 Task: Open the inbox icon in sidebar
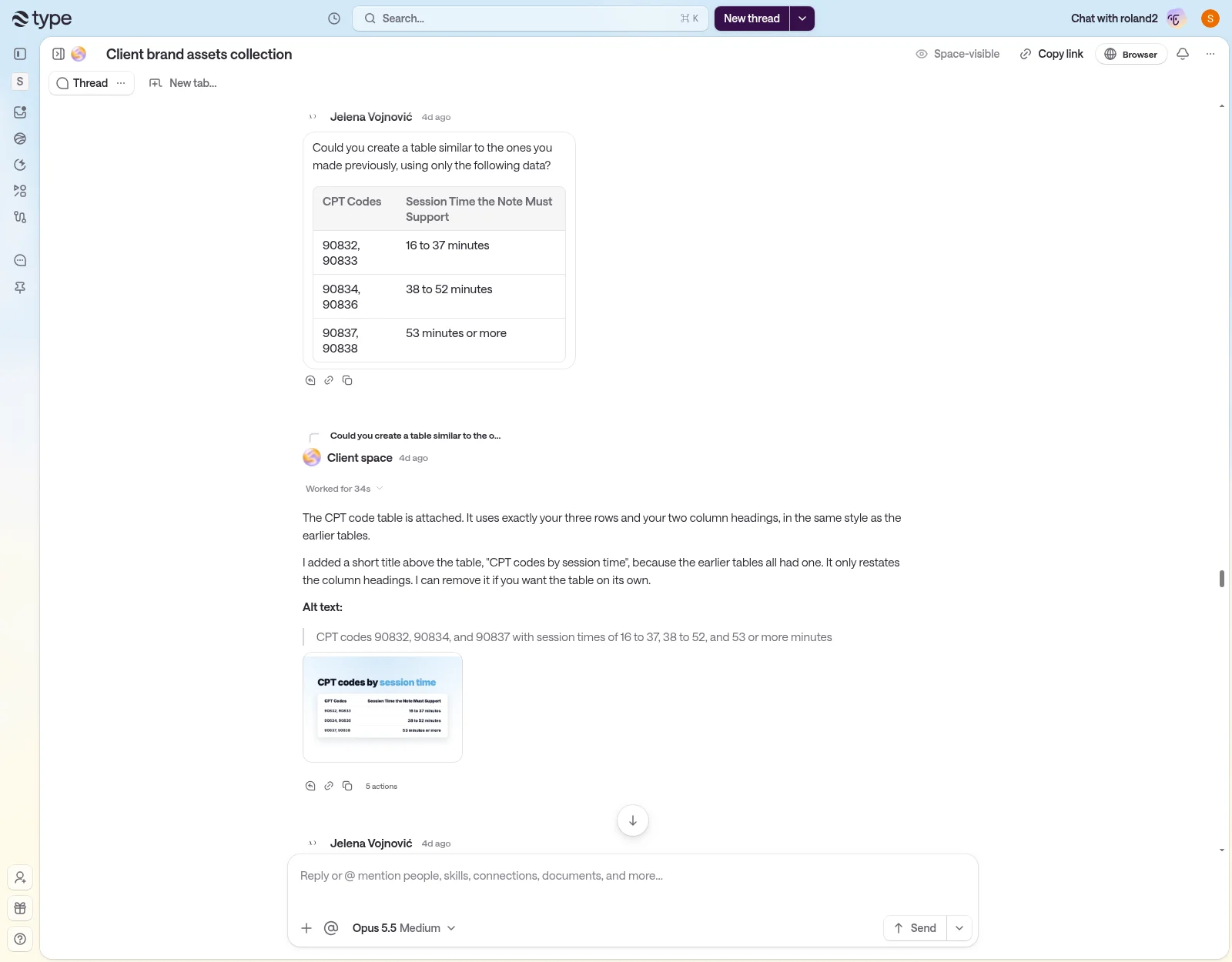click(x=20, y=112)
